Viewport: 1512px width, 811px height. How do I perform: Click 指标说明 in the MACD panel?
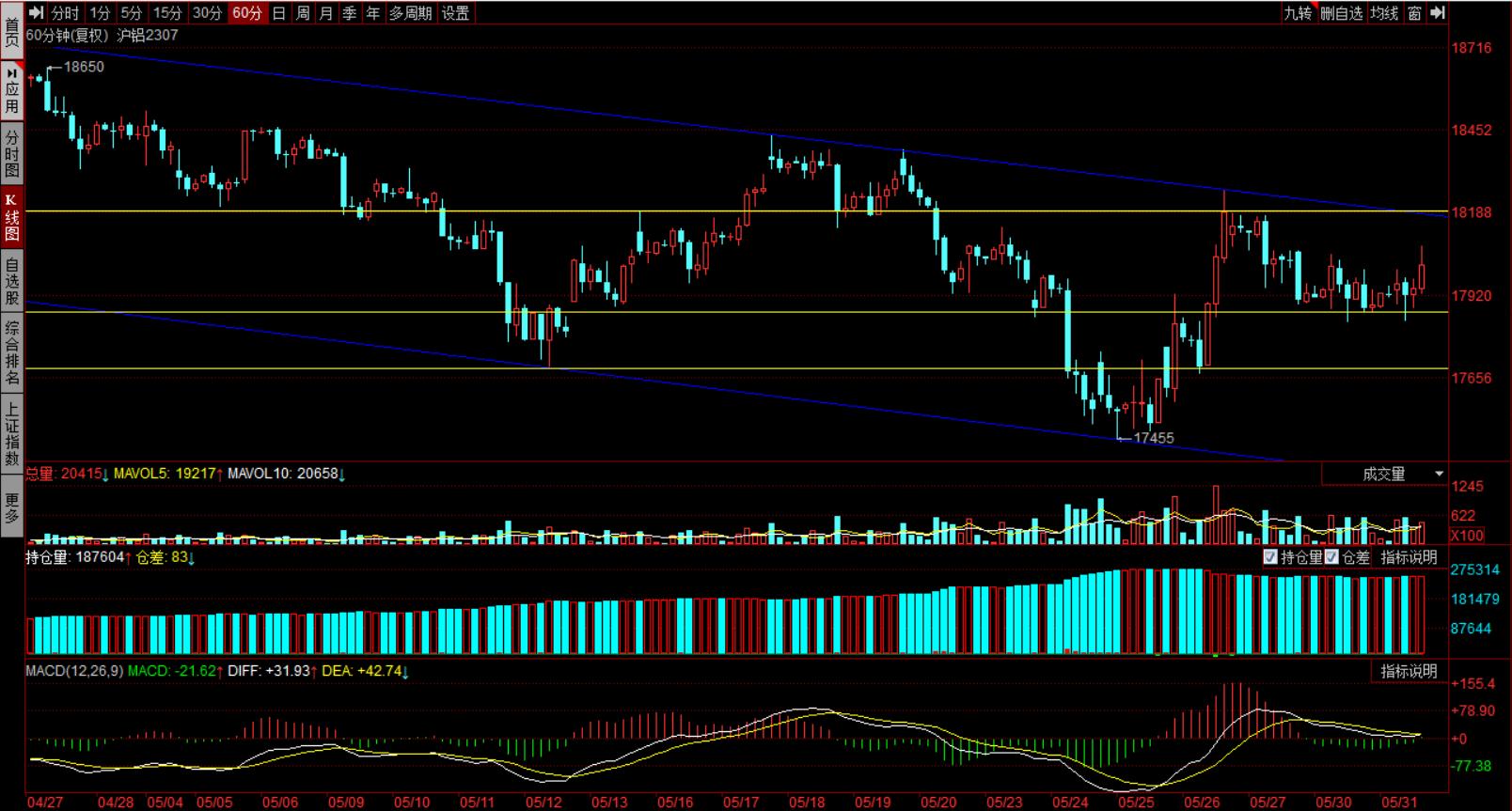point(1409,671)
